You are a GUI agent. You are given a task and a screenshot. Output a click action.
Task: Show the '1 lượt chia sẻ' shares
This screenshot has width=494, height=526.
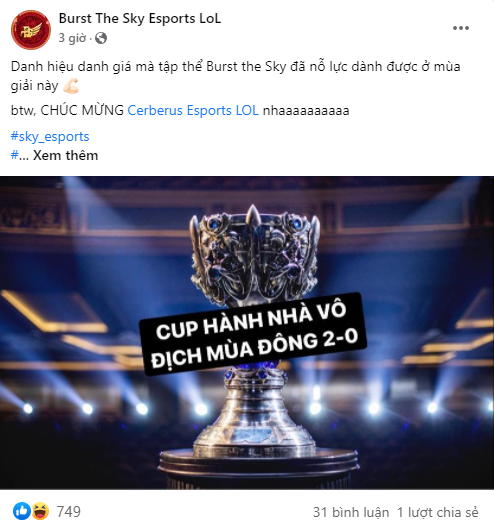pos(438,512)
